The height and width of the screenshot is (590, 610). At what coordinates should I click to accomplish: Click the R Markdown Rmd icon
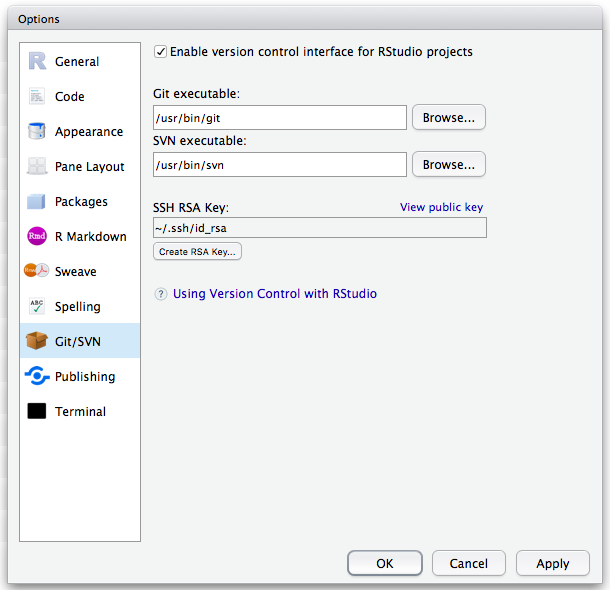(37, 236)
